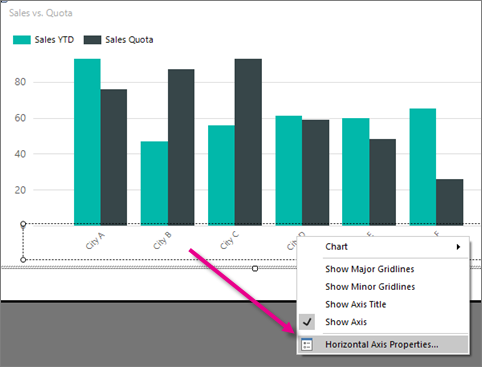Screen dimensions: 482x367
Task: Enable Show Major Gridlines option
Action: pos(370,269)
